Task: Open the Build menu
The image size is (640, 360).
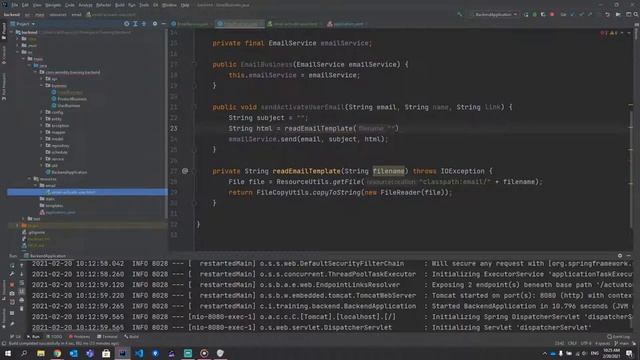Action: tap(120, 5)
